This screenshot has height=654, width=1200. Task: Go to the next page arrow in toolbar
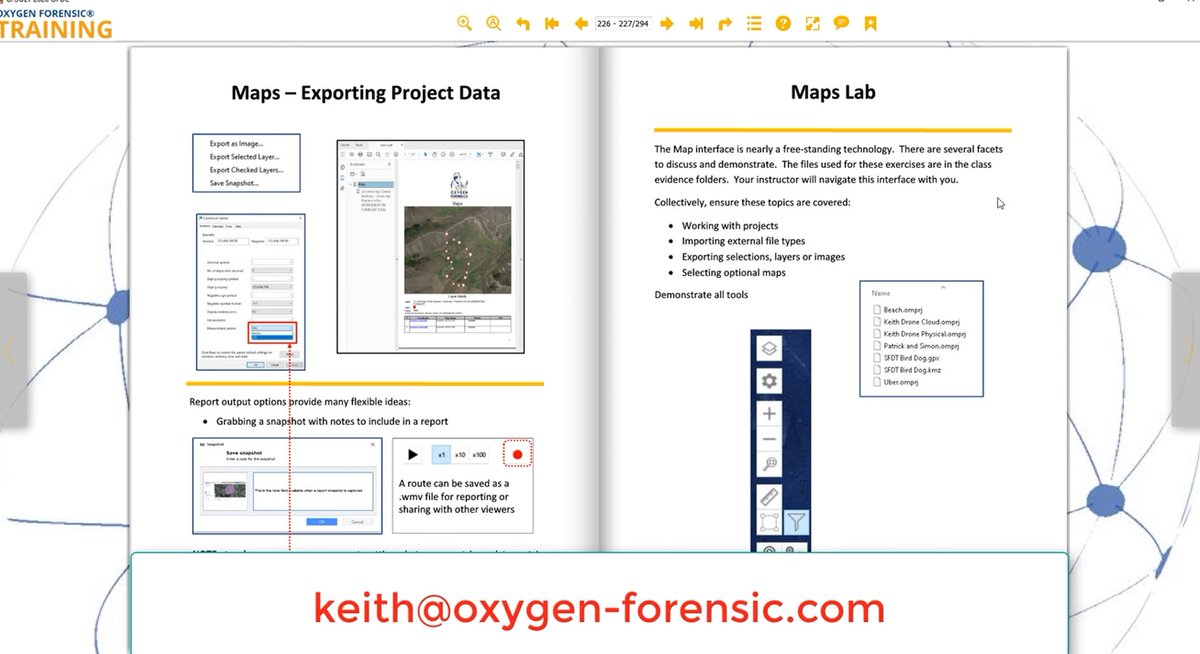point(667,23)
